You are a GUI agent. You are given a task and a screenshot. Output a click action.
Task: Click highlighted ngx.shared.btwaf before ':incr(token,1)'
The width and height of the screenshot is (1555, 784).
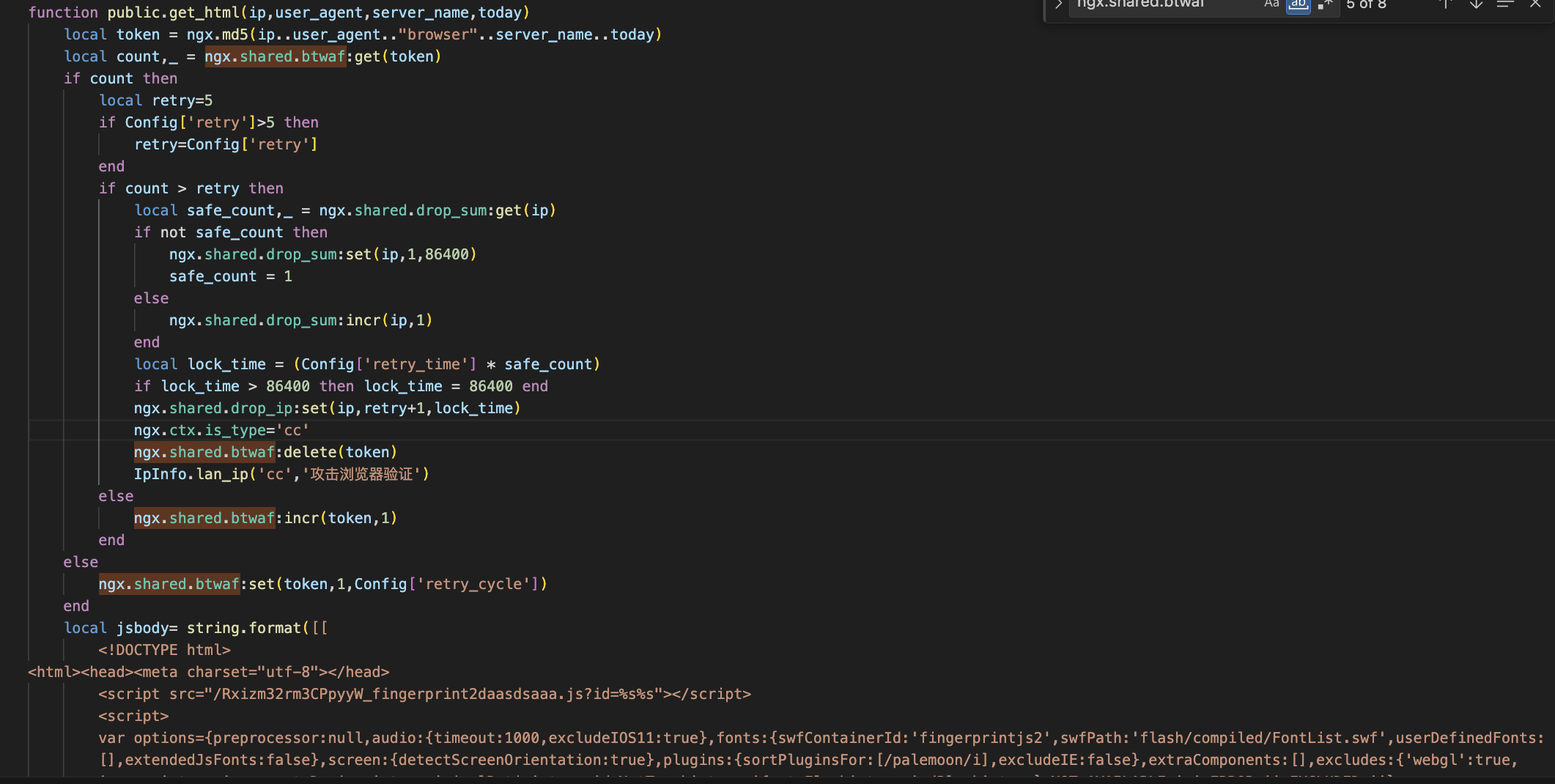[x=204, y=518]
